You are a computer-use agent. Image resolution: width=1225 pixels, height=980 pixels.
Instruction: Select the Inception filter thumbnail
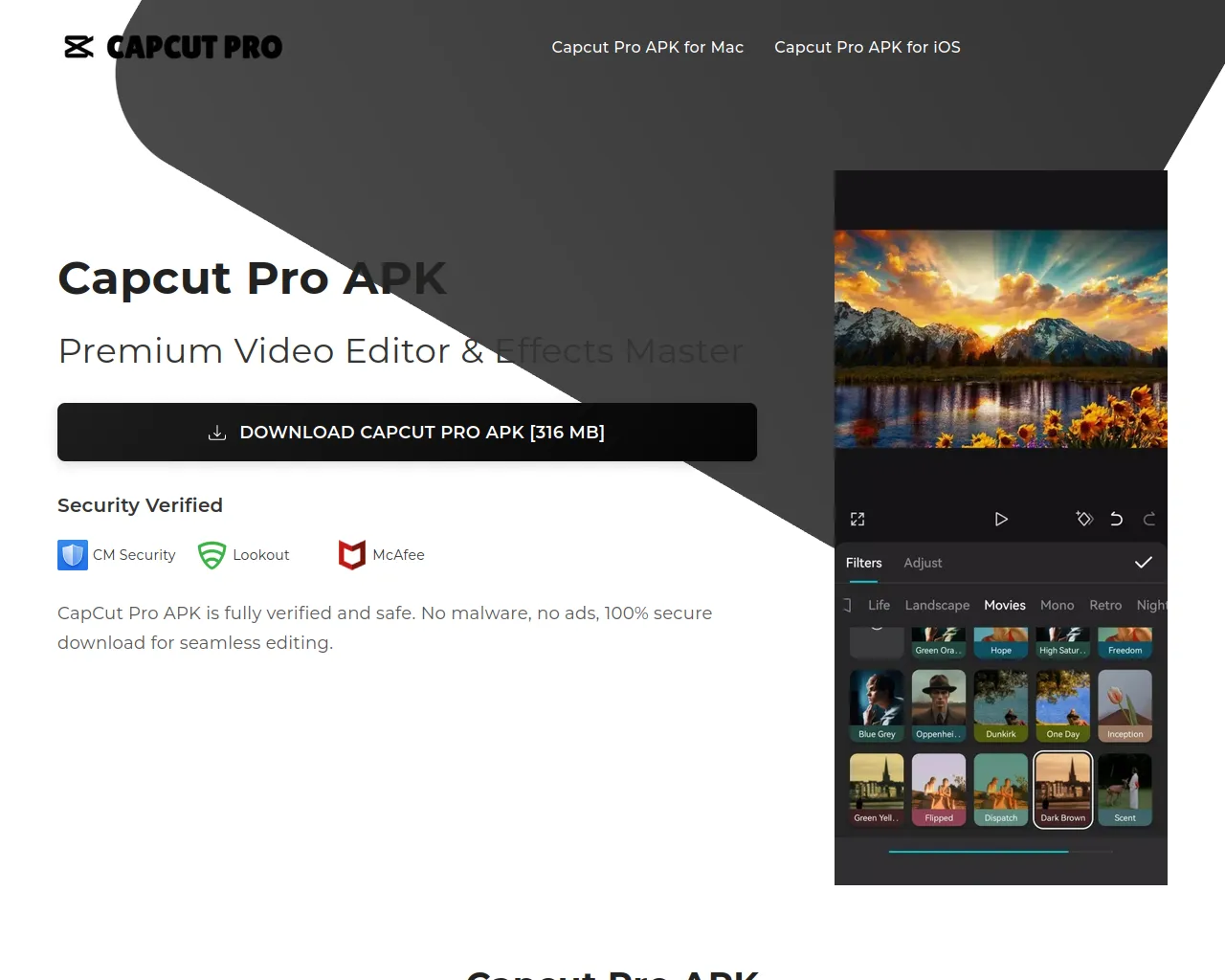1125,705
